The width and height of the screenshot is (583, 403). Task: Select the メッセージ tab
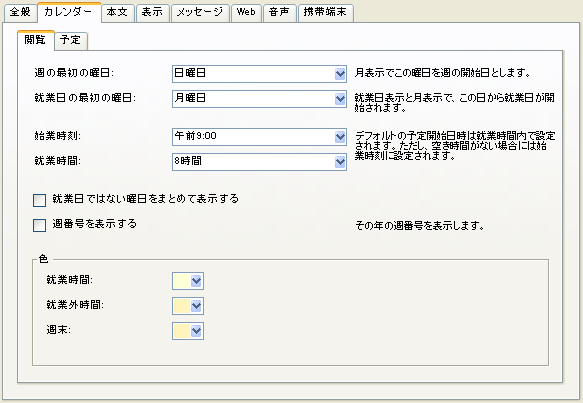click(x=200, y=13)
